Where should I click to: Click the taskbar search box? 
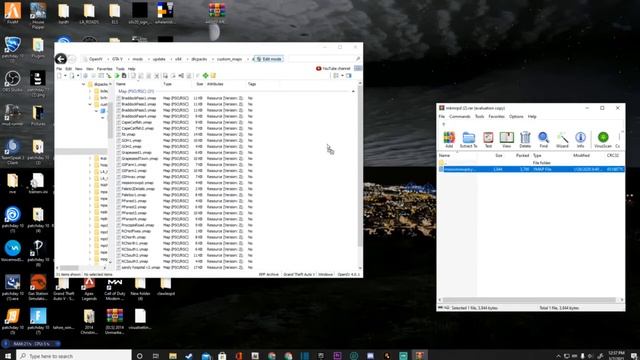click(x=75, y=356)
